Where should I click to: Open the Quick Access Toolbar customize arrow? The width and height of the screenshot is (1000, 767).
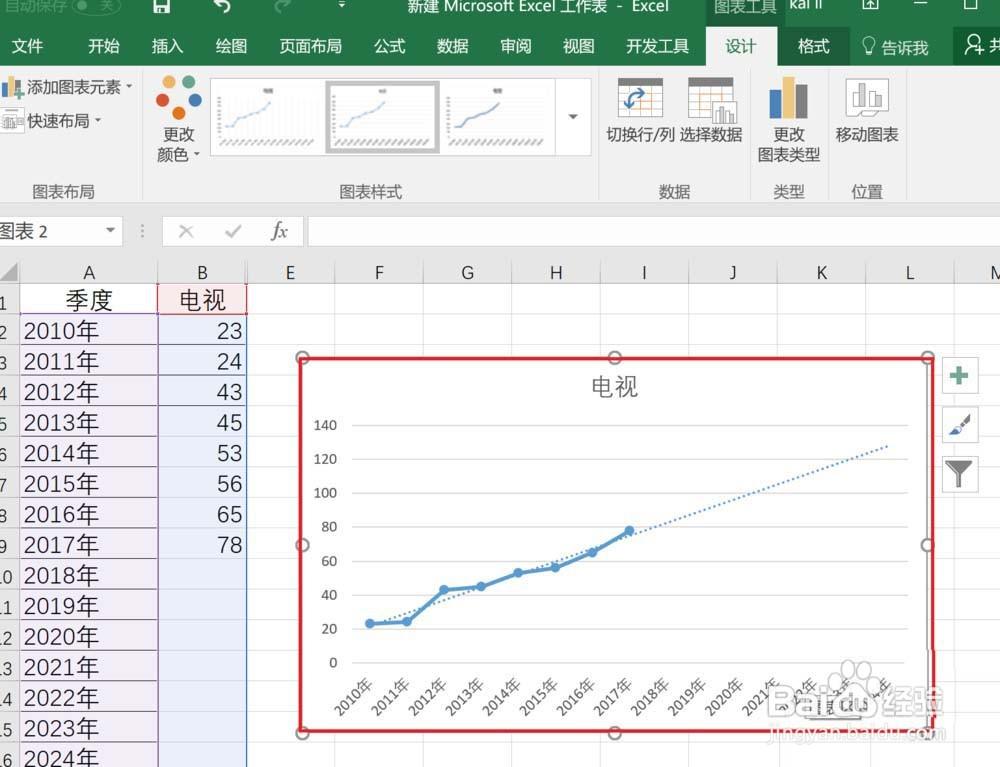coord(341,5)
